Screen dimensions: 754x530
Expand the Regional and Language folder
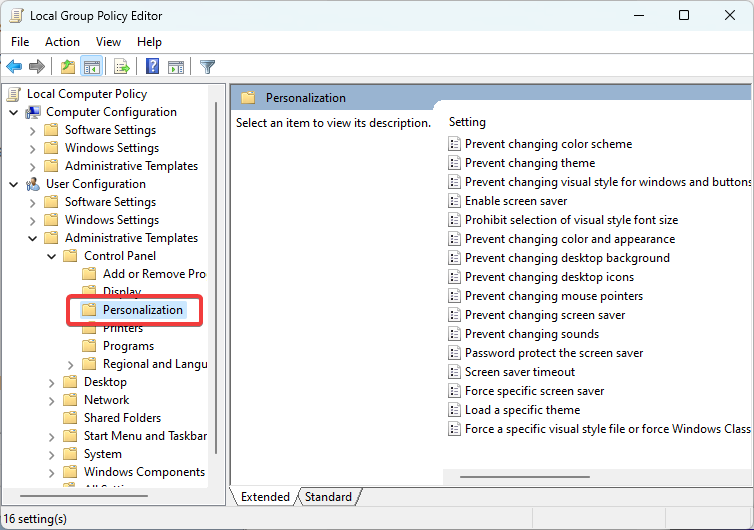(x=70, y=365)
